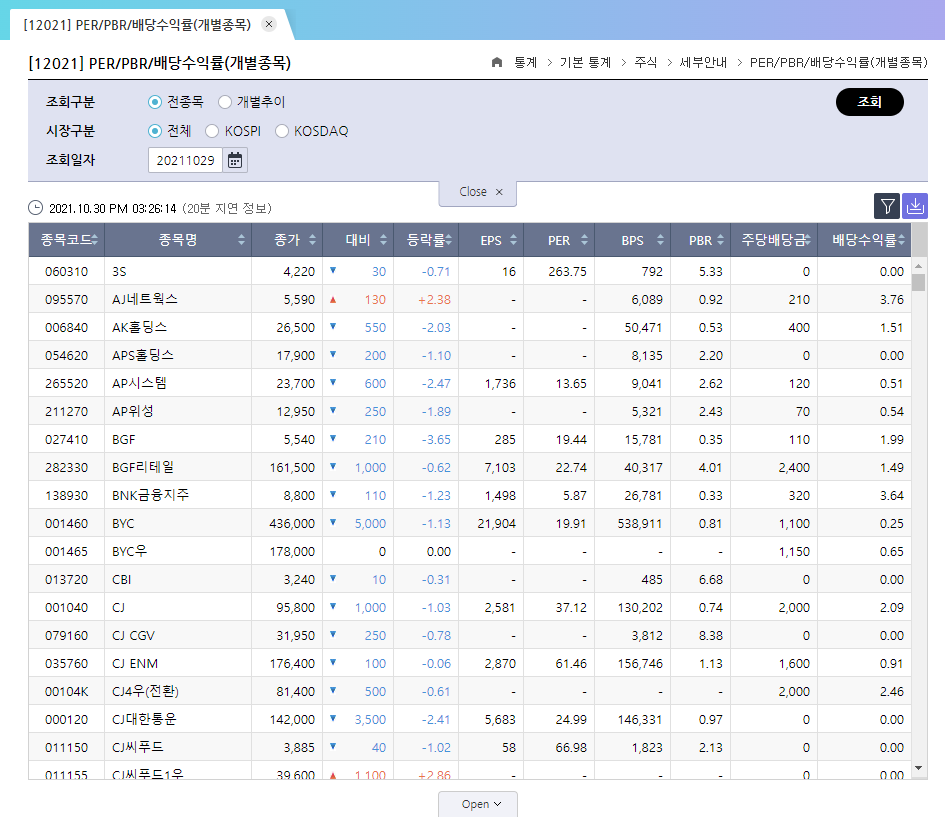Sort by 등락률 column arrows
The image size is (945, 817).
point(448,240)
